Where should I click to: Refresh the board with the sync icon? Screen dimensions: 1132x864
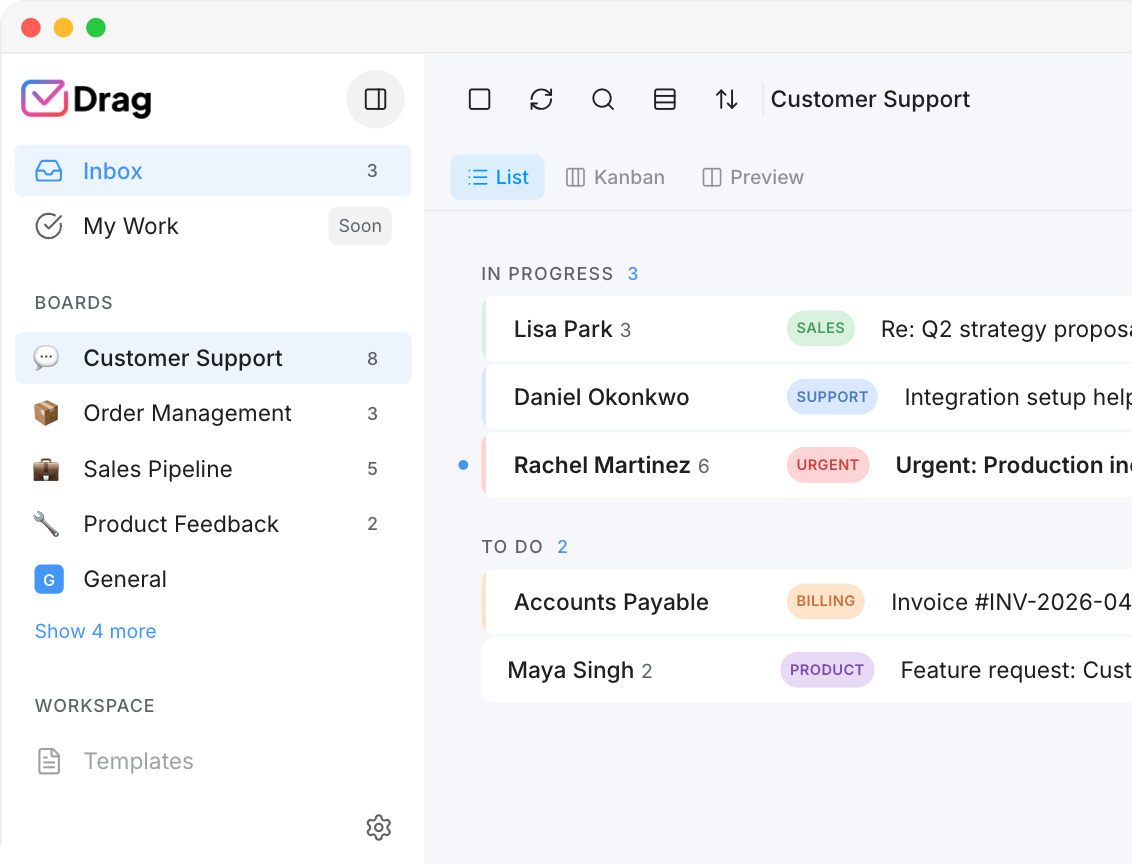coord(541,99)
